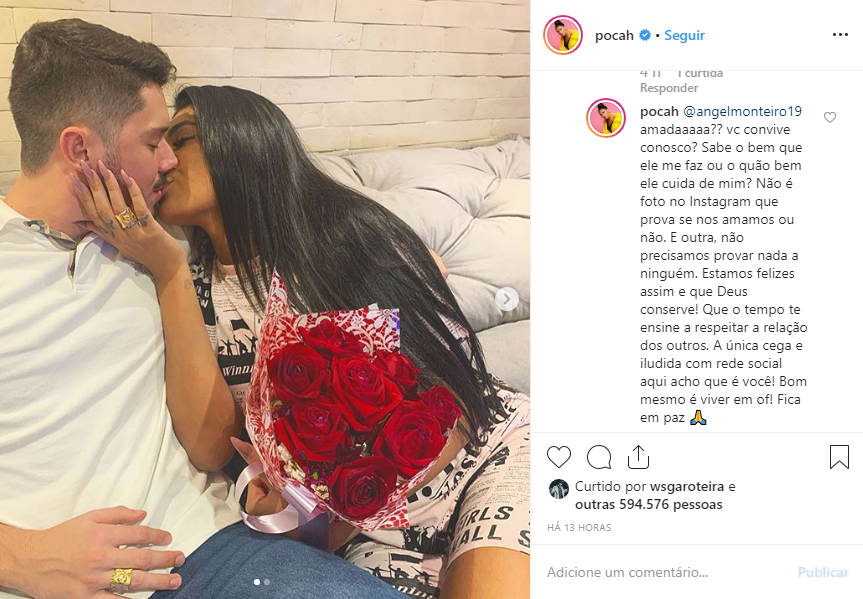Image resolution: width=863 pixels, height=599 pixels.
Task: Go to next photo with carousel arrow
Action: [507, 300]
